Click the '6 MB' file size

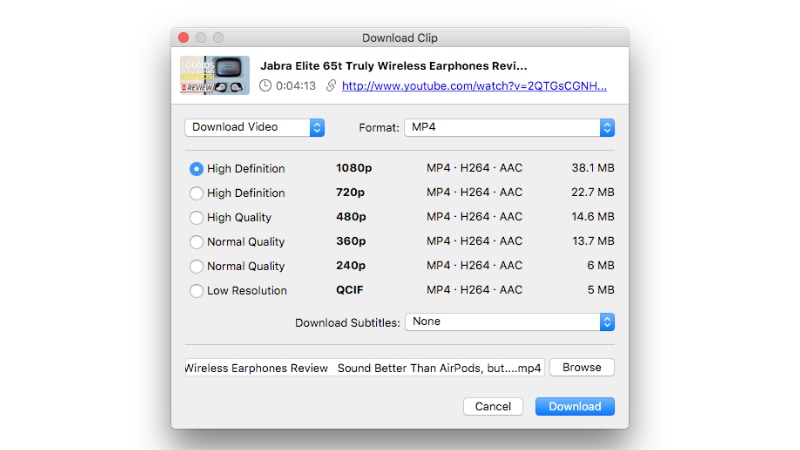click(x=601, y=265)
